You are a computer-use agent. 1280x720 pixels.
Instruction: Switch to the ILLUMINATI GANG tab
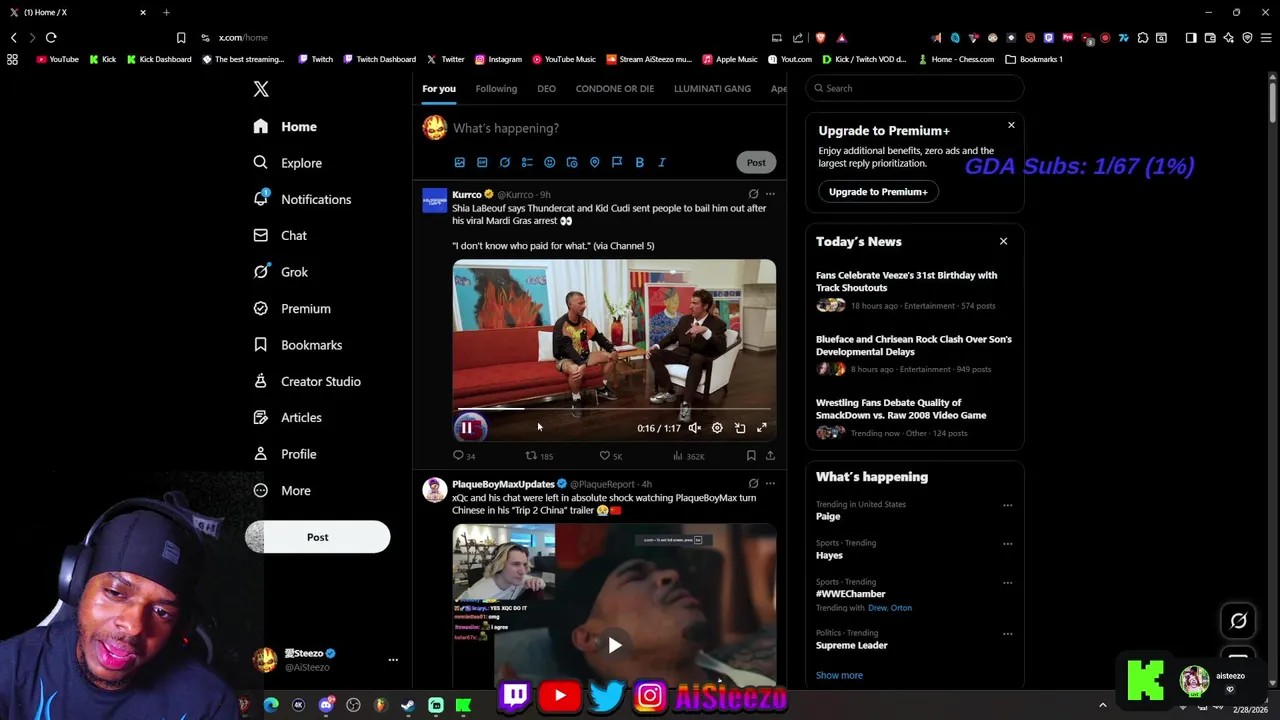[x=712, y=89]
